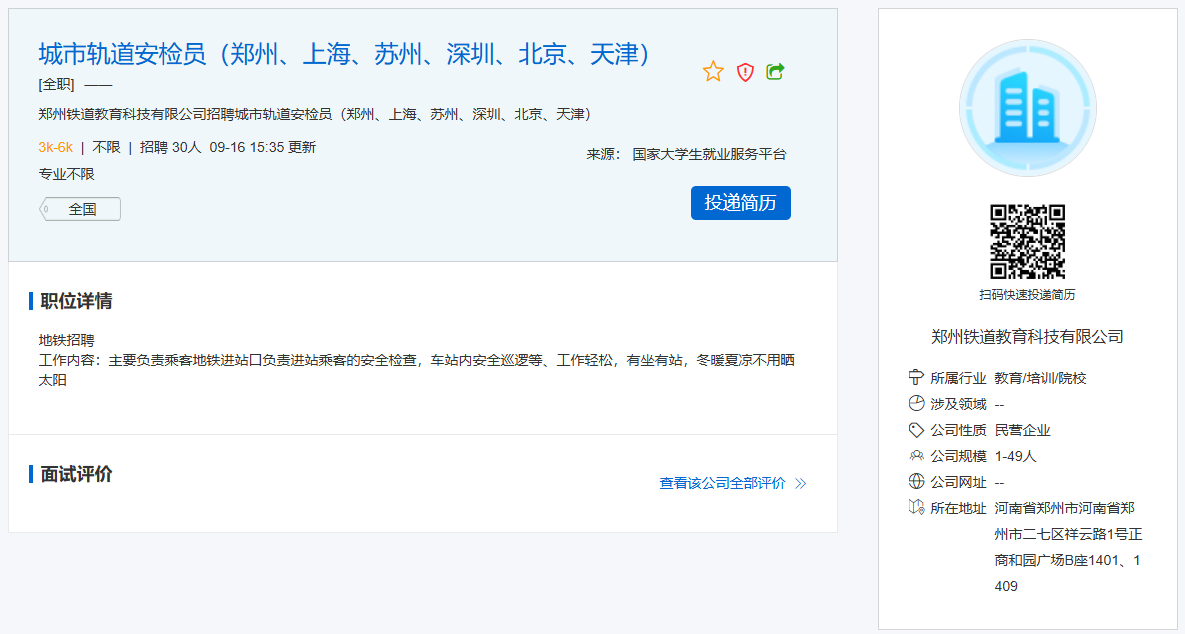Click the company building logo thumbnail
Viewport: 1185px width, 634px height.
pyautogui.click(x=1027, y=108)
